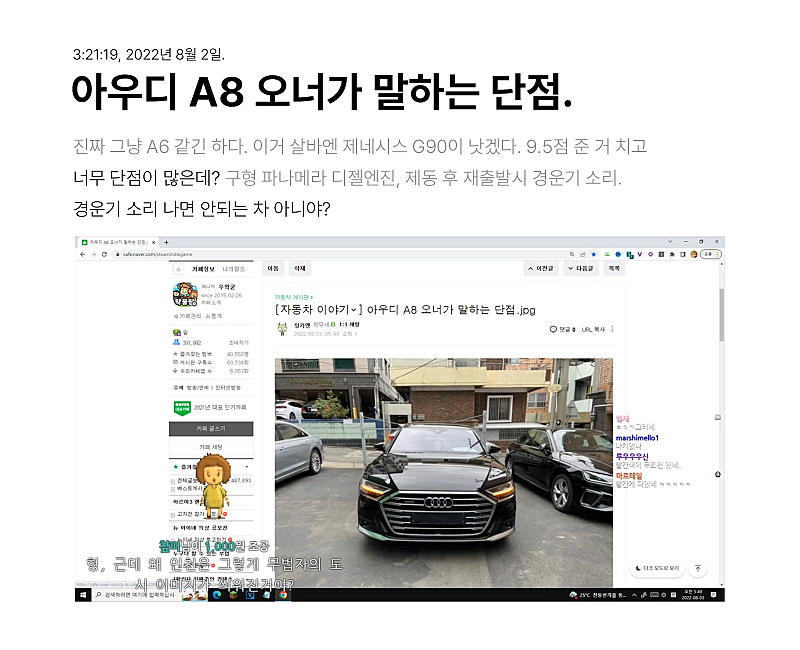Viewport: 800px width, 650px height.
Task: Click the comments speech bubble icon
Action: (553, 329)
